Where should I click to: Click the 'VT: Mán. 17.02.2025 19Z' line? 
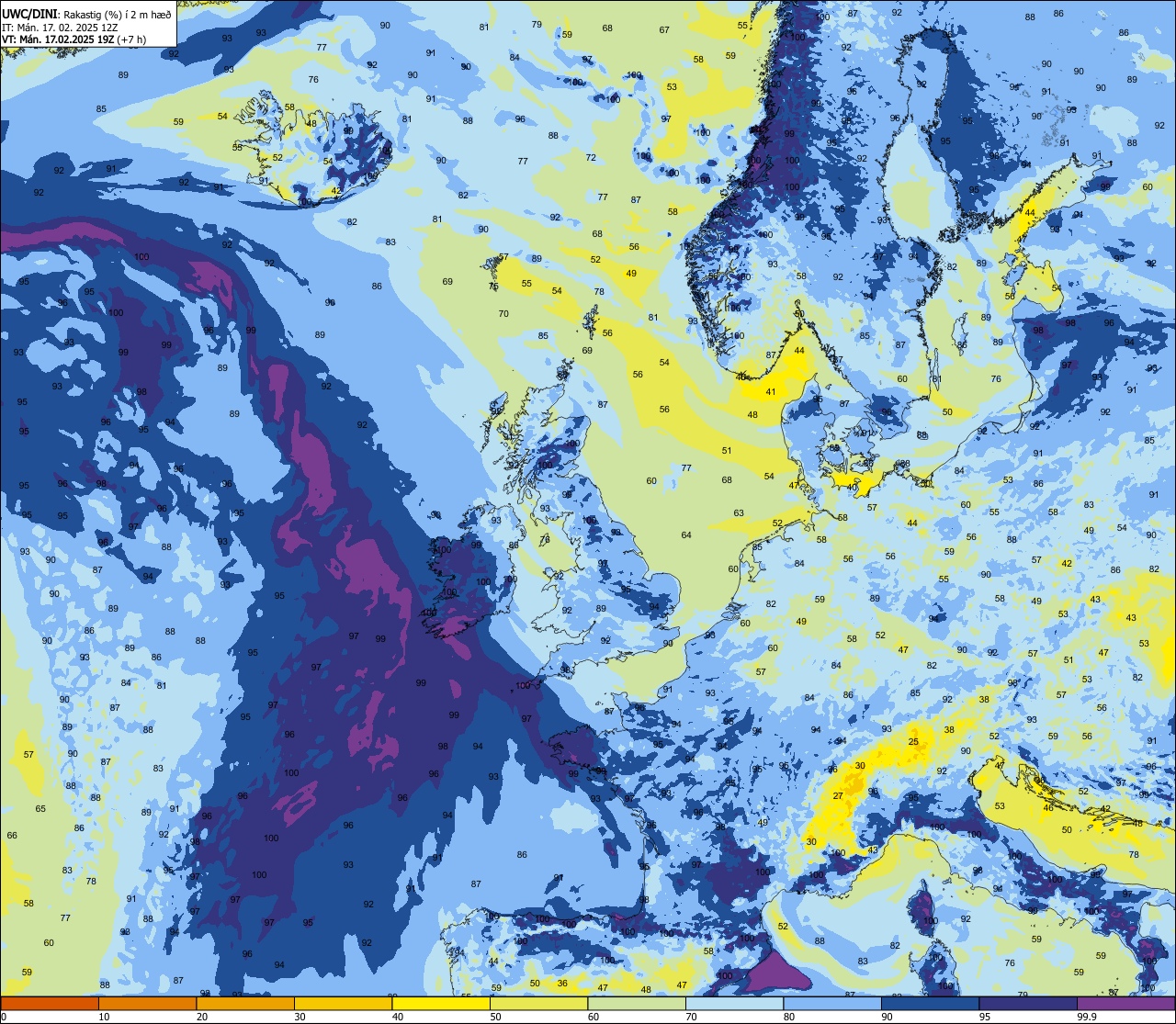(56, 39)
